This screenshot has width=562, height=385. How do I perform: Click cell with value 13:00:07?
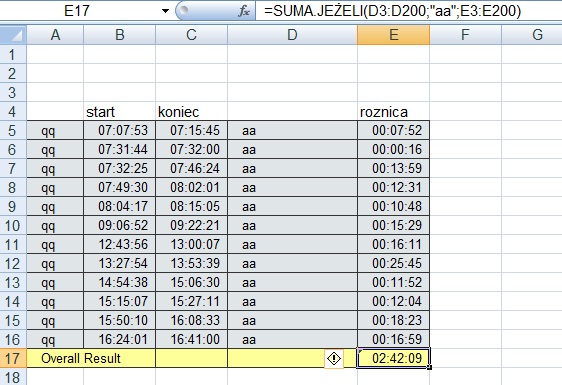[191, 244]
